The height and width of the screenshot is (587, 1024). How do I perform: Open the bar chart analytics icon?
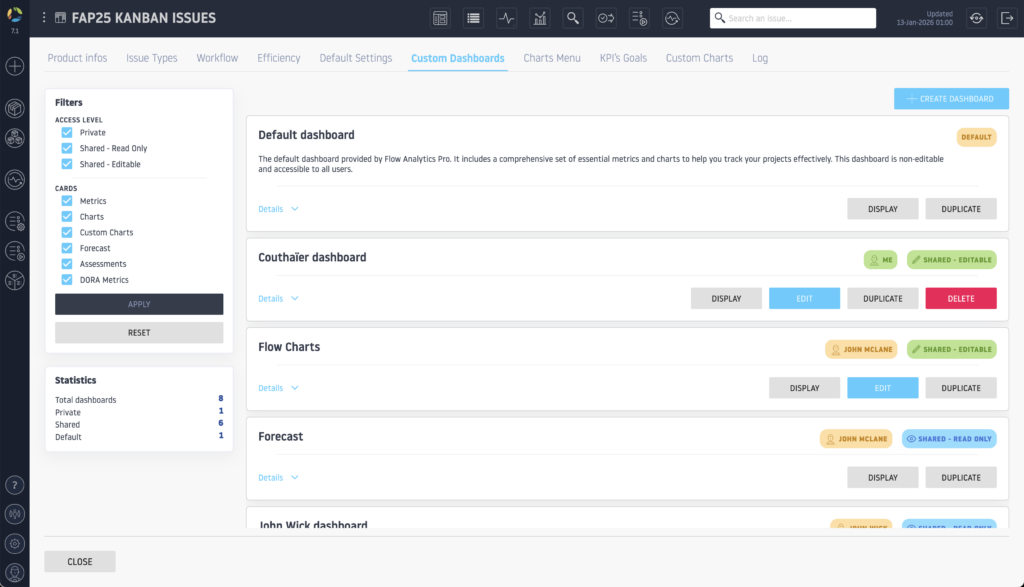(x=540, y=18)
